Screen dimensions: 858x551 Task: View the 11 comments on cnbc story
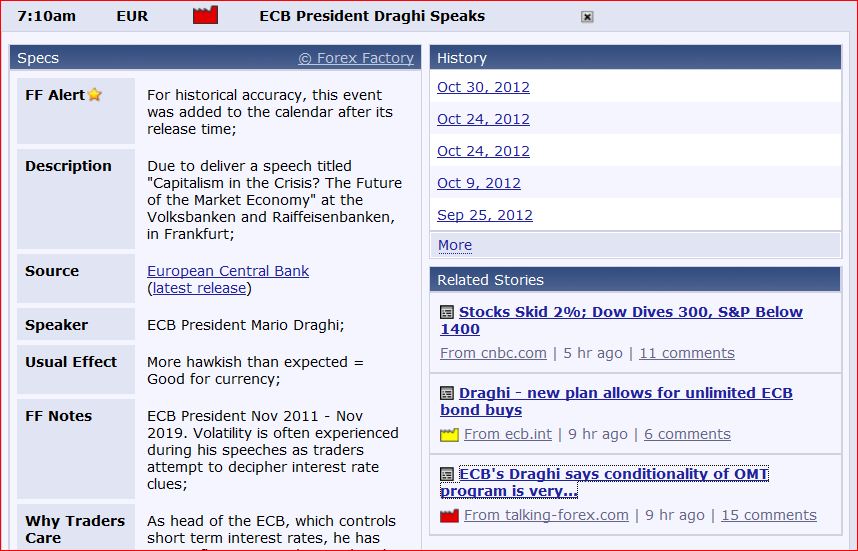[687, 353]
